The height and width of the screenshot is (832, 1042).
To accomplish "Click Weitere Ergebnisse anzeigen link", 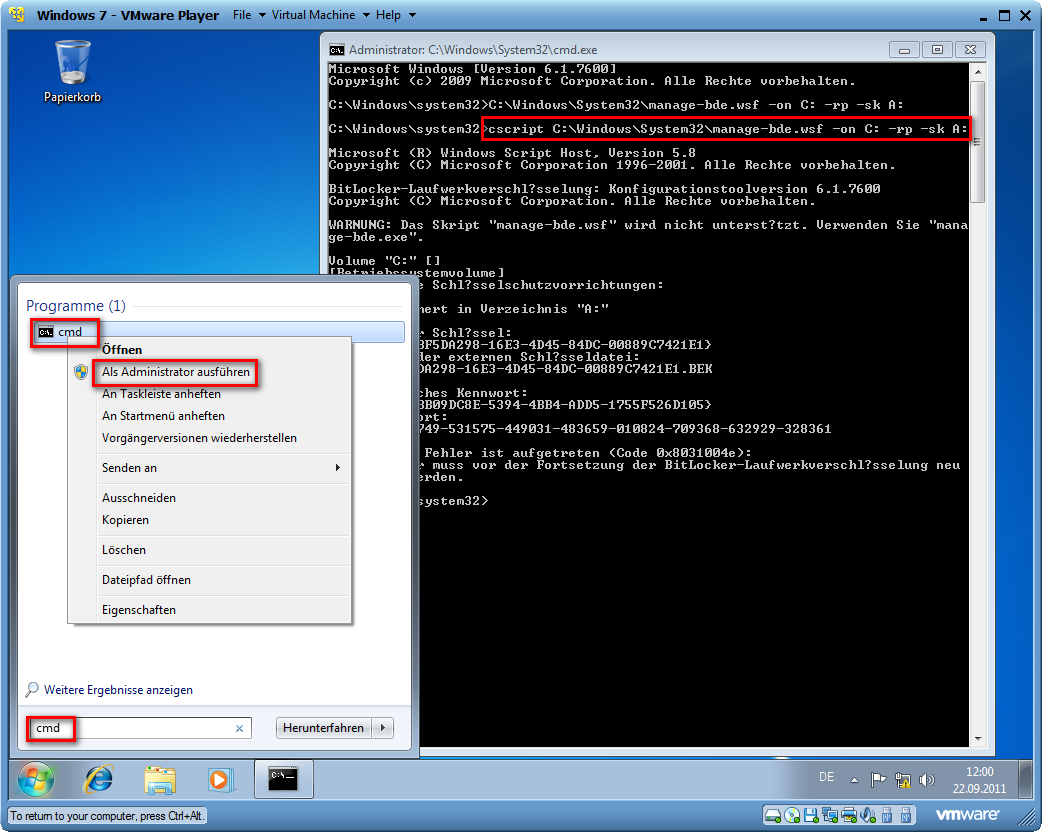I will [118, 690].
